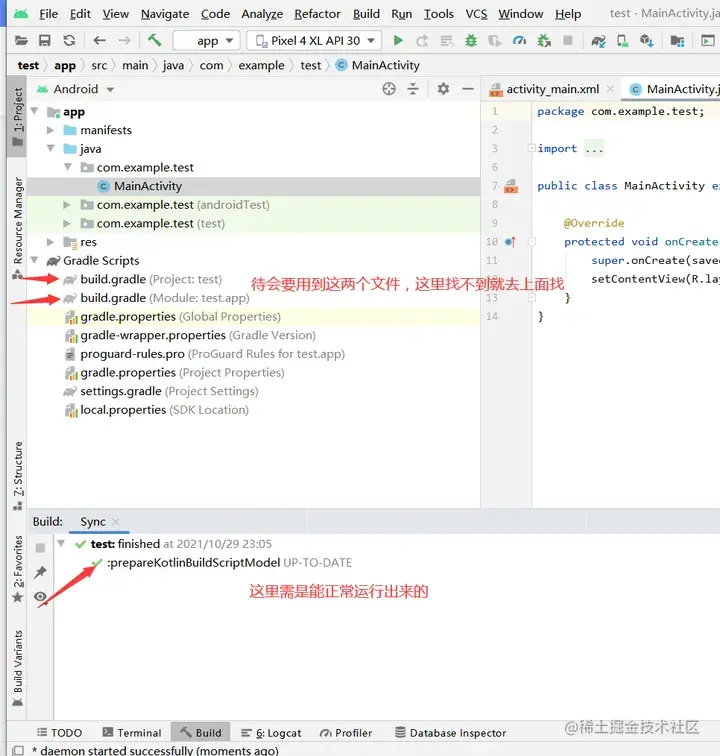
Task: Close the activity_main.xml editor tab
Action: [x=611, y=89]
